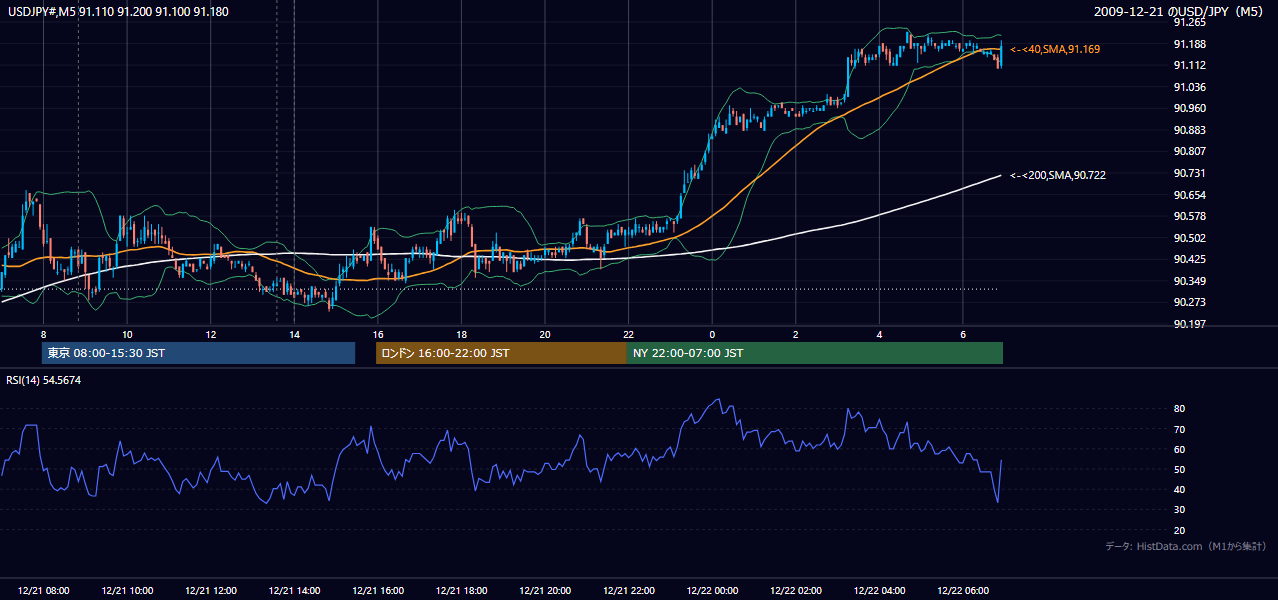Click the 90.731 price axis label
Image resolution: width=1278 pixels, height=600 pixels.
pyautogui.click(x=1190, y=173)
